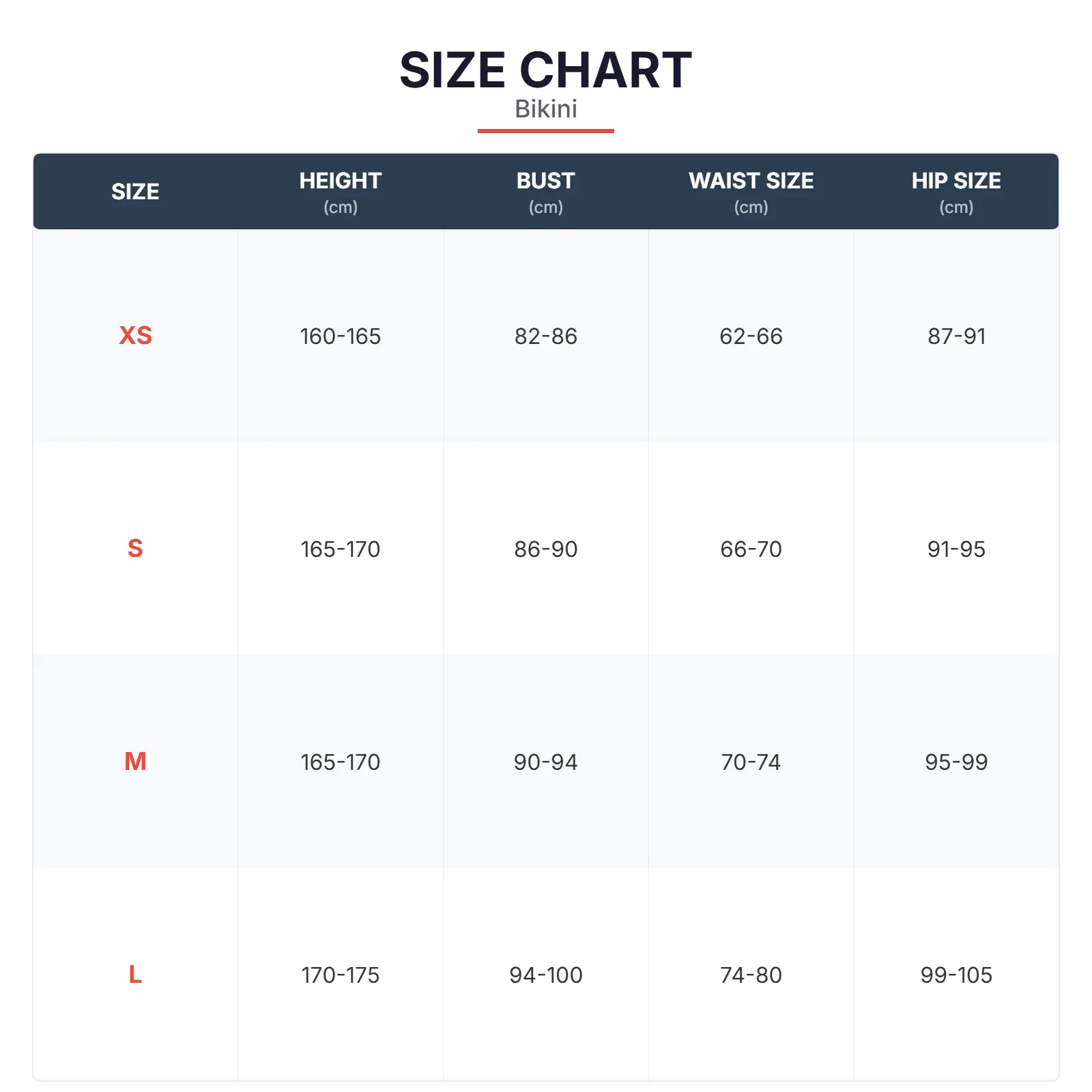Viewport: 1092px width, 1092px height.
Task: Click the SIZE CHART title
Action: (545, 70)
